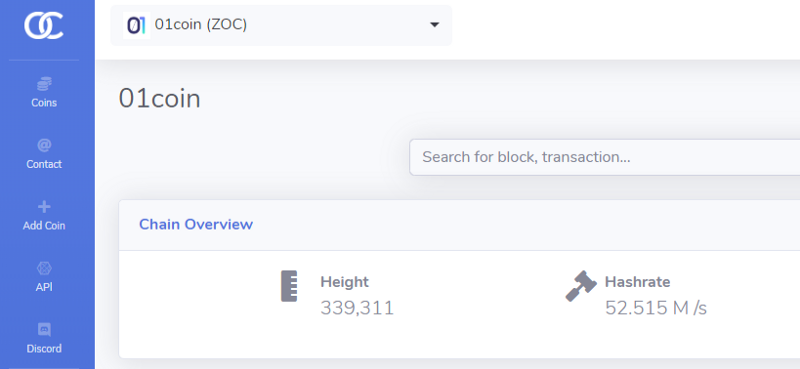This screenshot has width=800, height=369.
Task: Select the block height value 339,311
Action: 357,308
